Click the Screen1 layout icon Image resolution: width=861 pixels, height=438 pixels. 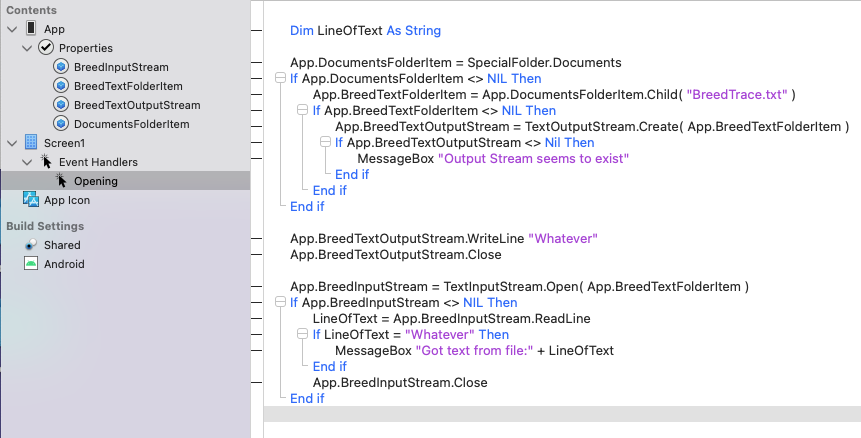31,143
